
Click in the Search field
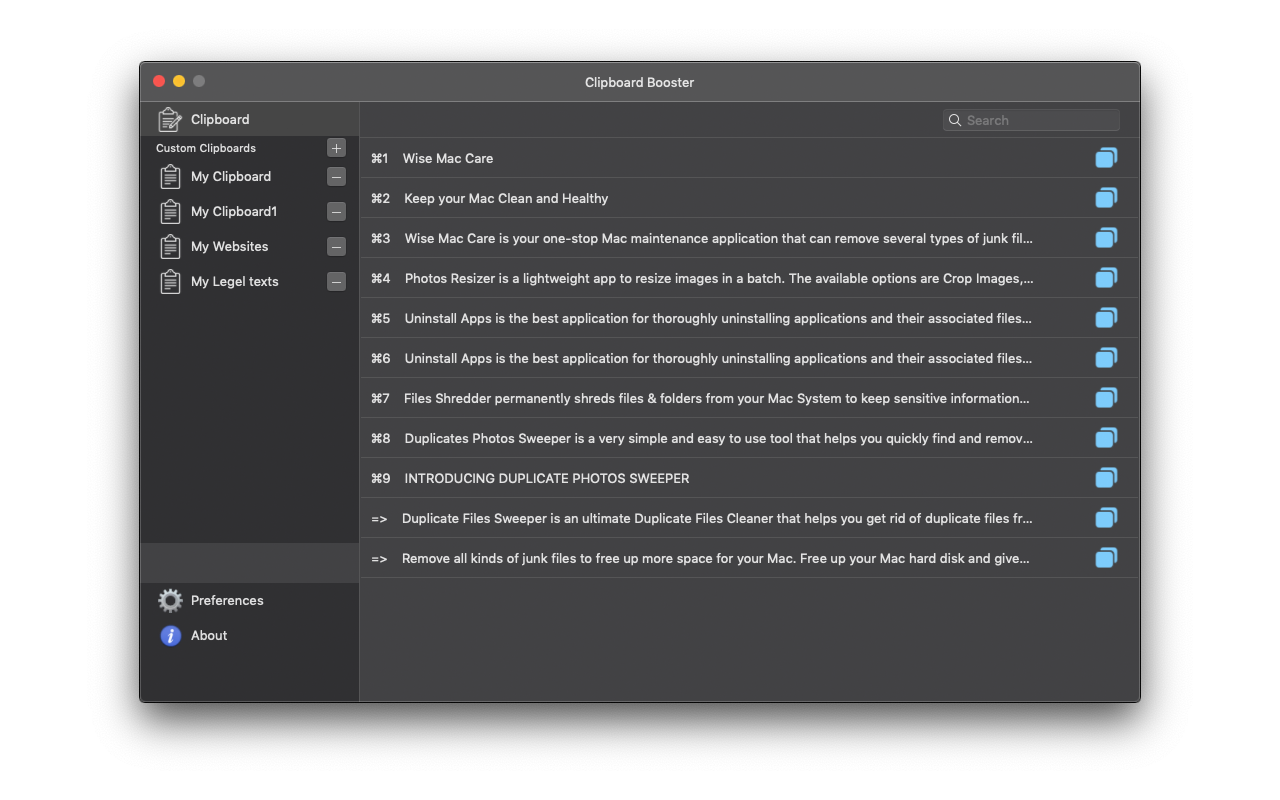1031,120
